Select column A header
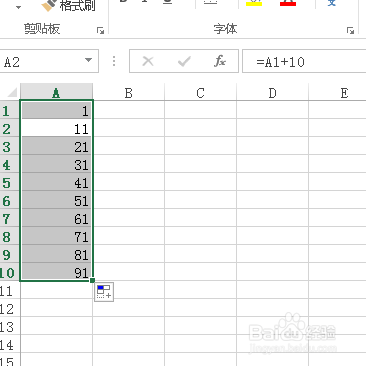Image resolution: width=366 pixels, height=366 pixels. [56, 92]
